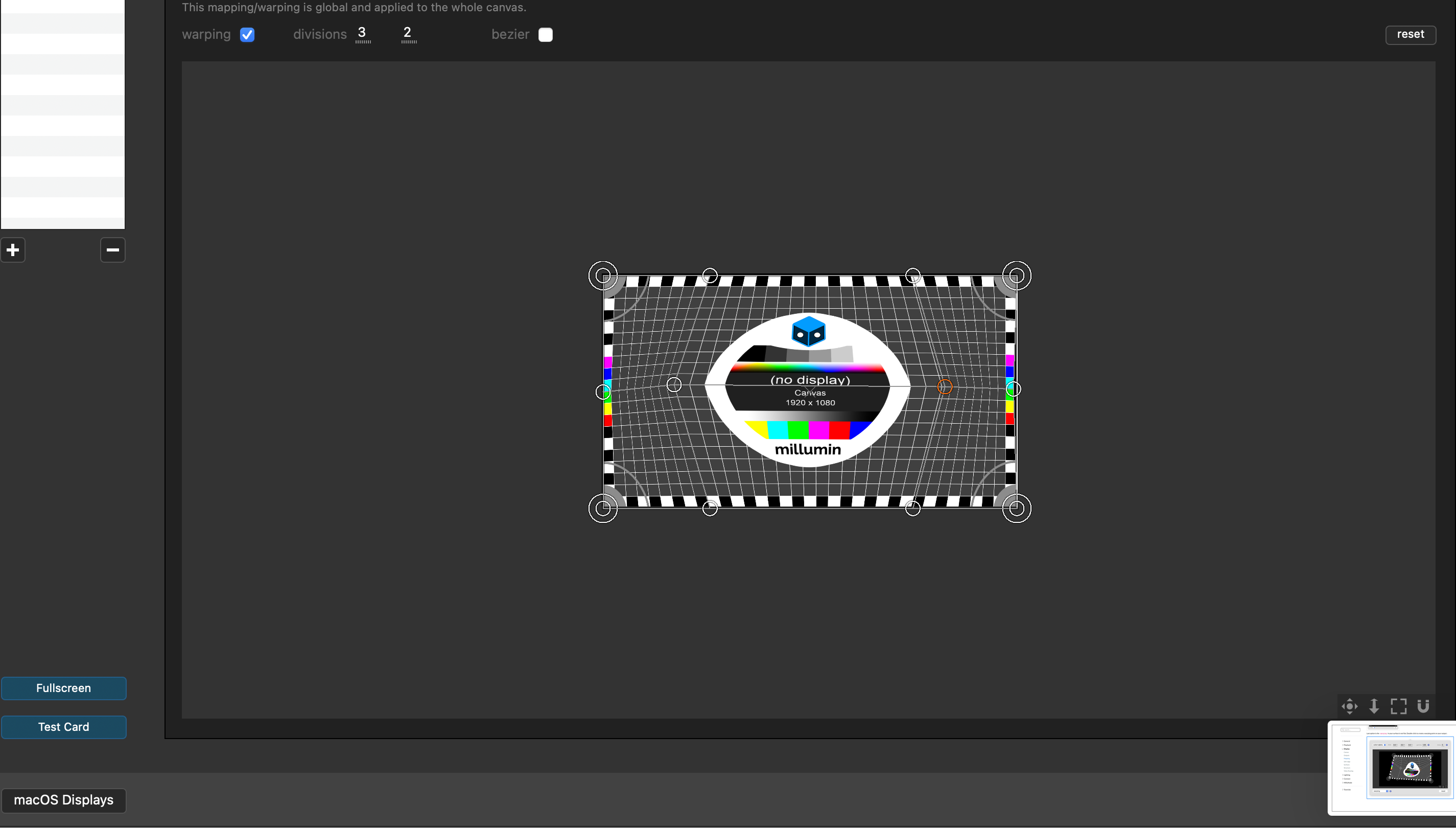Click the reset button

[x=1410, y=35]
